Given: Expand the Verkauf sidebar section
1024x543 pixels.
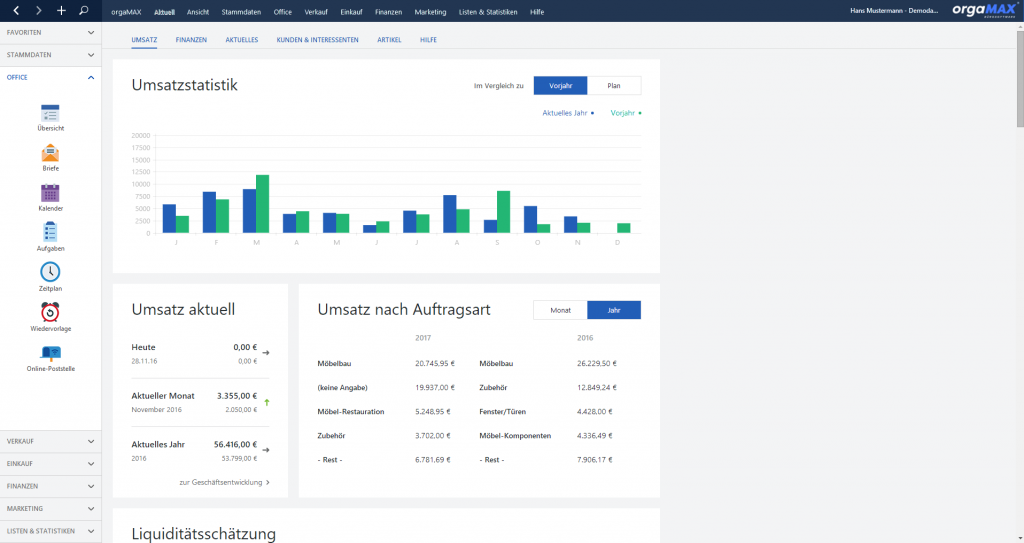Looking at the screenshot, I should click(50, 442).
